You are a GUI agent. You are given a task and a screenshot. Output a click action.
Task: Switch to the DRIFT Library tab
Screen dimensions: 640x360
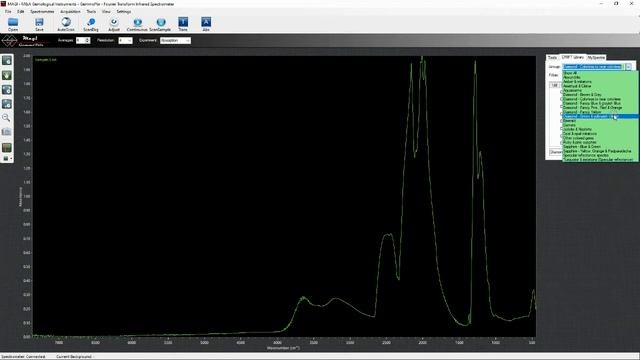[x=572, y=57]
